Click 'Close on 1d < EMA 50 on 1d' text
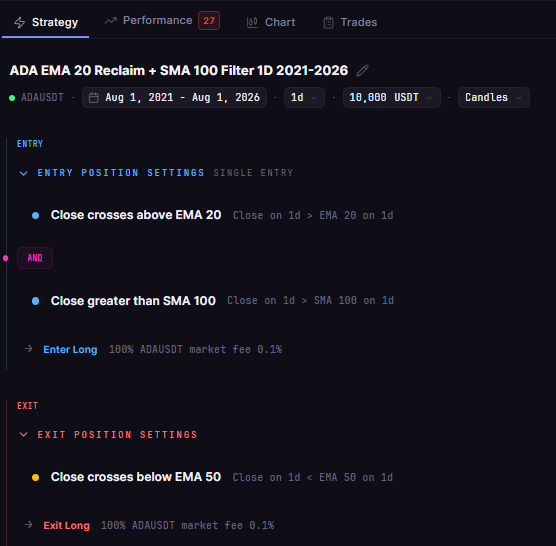This screenshot has width=556, height=546. pyautogui.click(x=312, y=478)
